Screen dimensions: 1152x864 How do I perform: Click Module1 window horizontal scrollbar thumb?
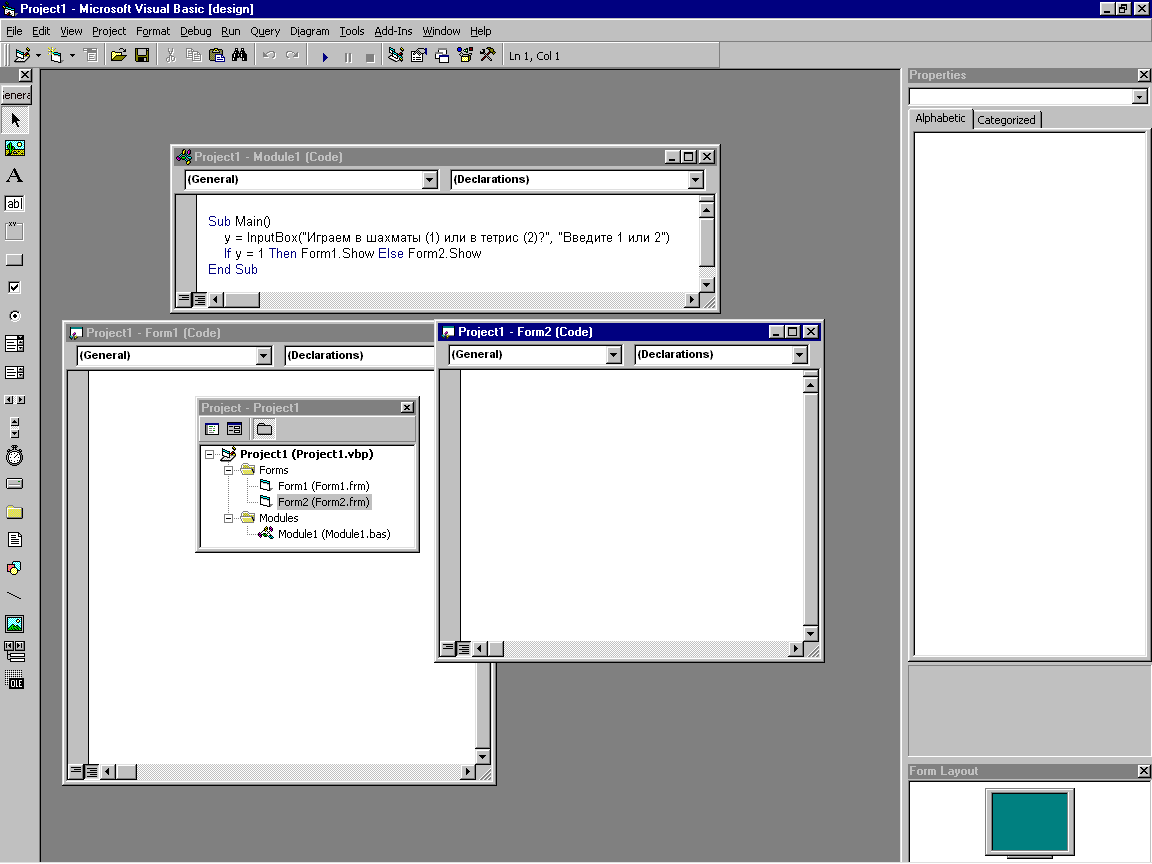coord(242,300)
